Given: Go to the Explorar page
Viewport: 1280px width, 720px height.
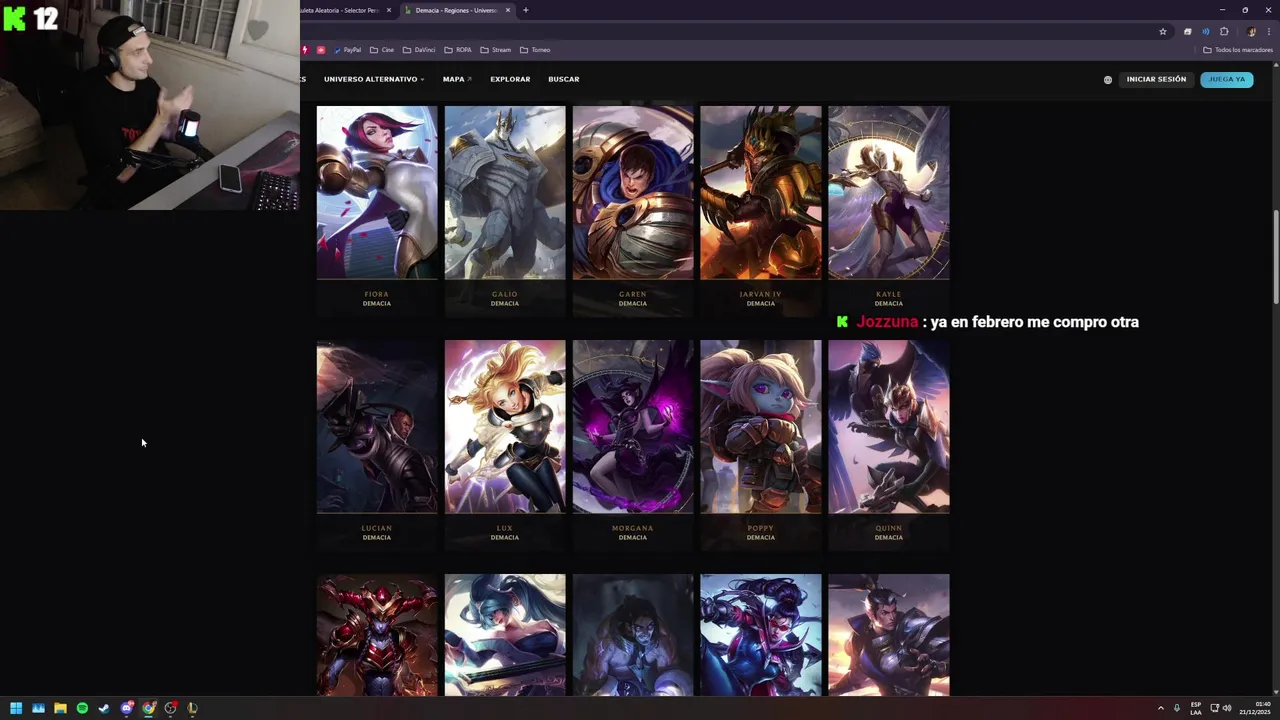Looking at the screenshot, I should tap(510, 79).
